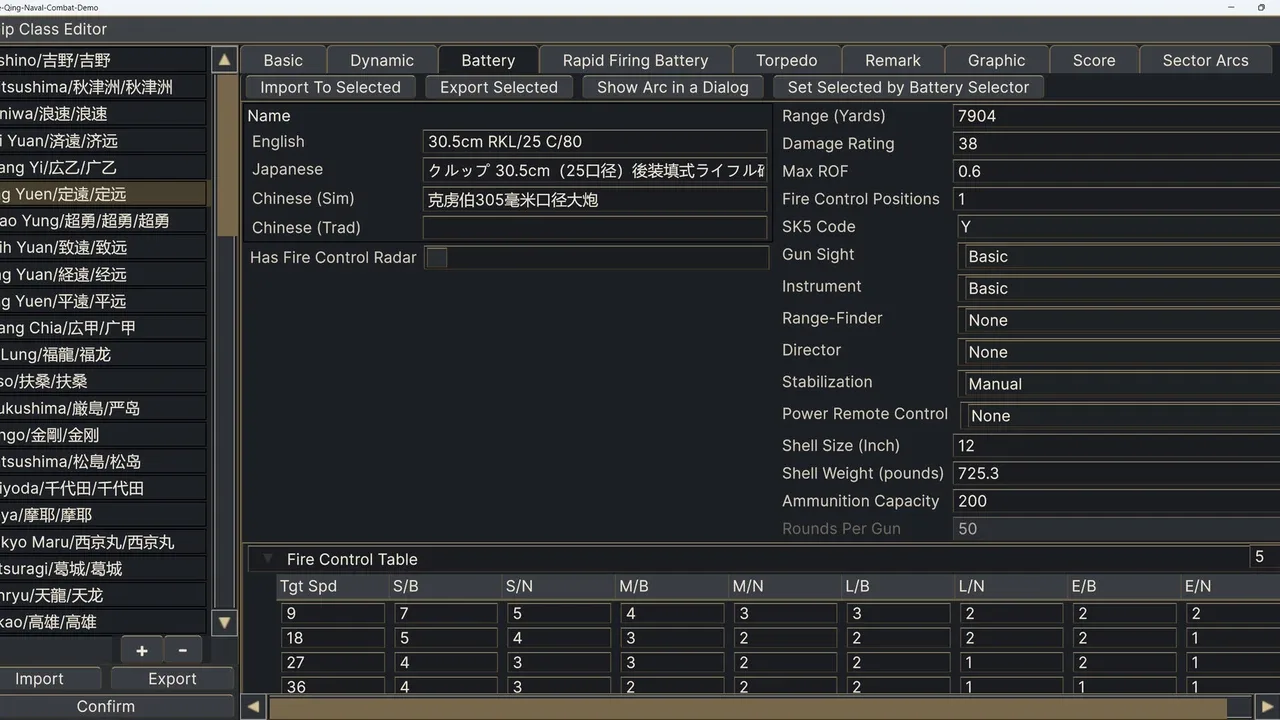Click the Damage Rating field 38

click(1116, 144)
